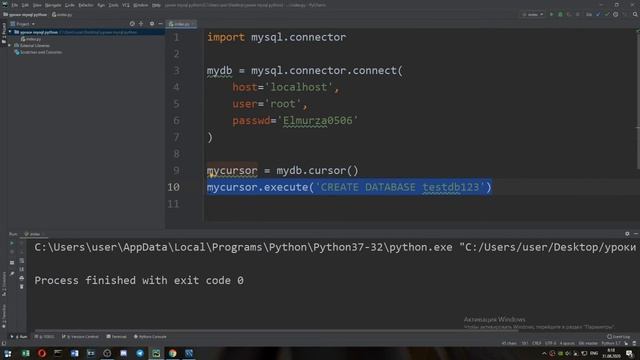Viewport: 640px width, 360px height.
Task: Open the Edit menu
Action: tap(25, 5)
